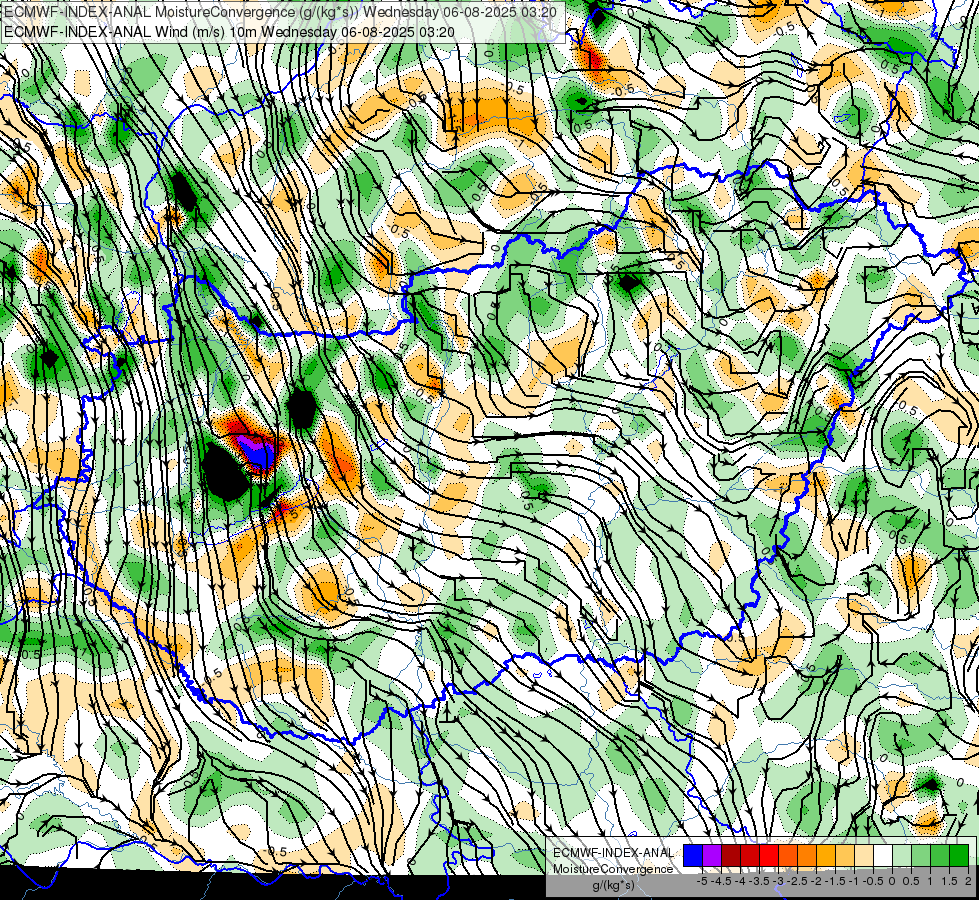Image resolution: width=979 pixels, height=900 pixels.
Task: Click the MoistureConvergence label in the legend box
Action: point(613,869)
